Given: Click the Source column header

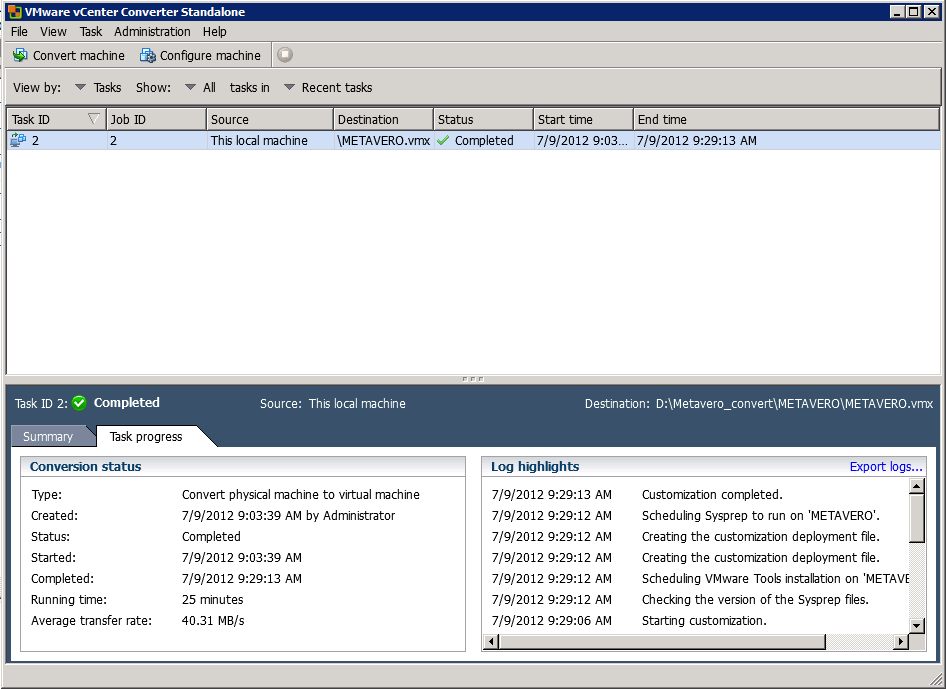Looking at the screenshot, I should click(270, 119).
